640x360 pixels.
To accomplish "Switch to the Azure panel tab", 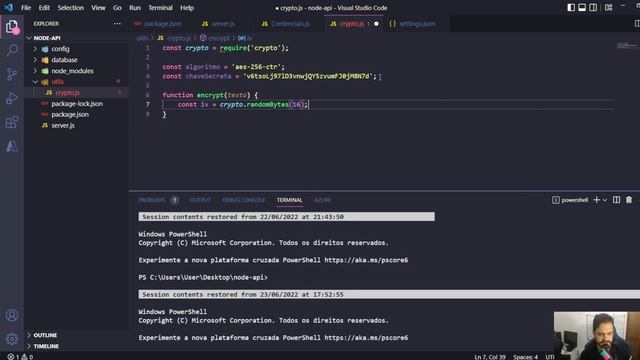I will (x=322, y=200).
